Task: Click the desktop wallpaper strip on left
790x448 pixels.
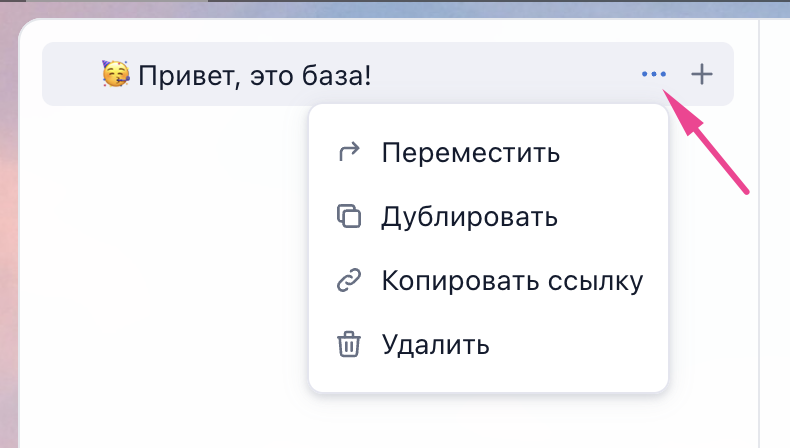Action: pos(9,232)
